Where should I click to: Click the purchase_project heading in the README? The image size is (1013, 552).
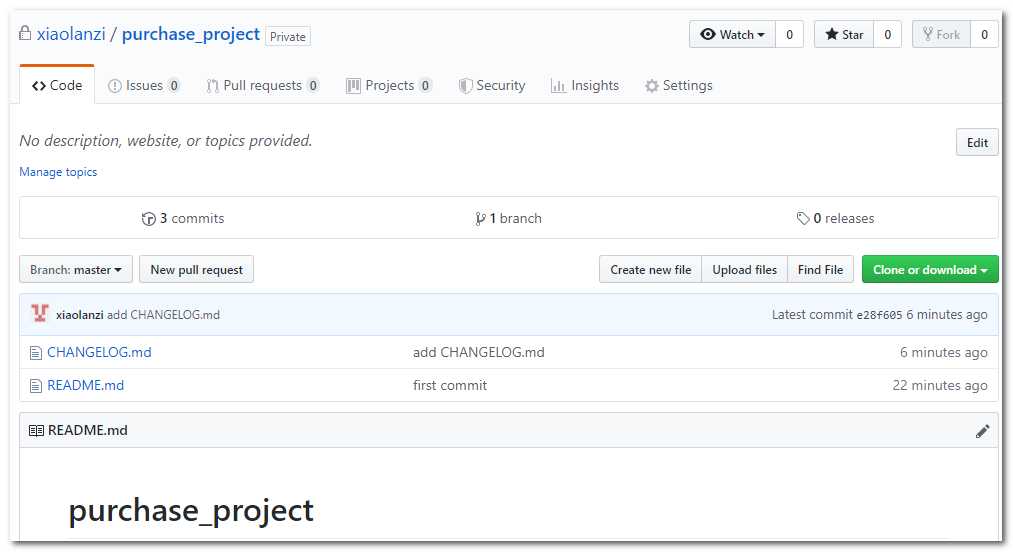tap(191, 511)
